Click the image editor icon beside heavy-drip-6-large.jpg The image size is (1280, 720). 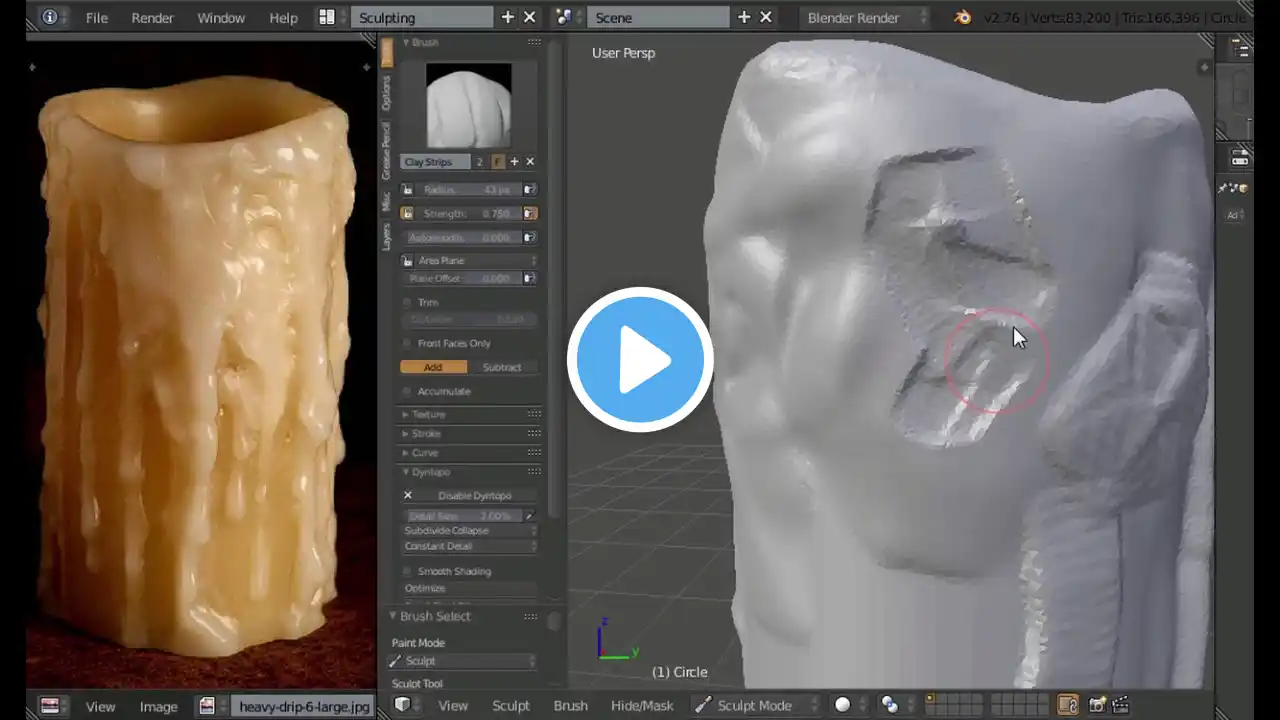click(x=206, y=706)
